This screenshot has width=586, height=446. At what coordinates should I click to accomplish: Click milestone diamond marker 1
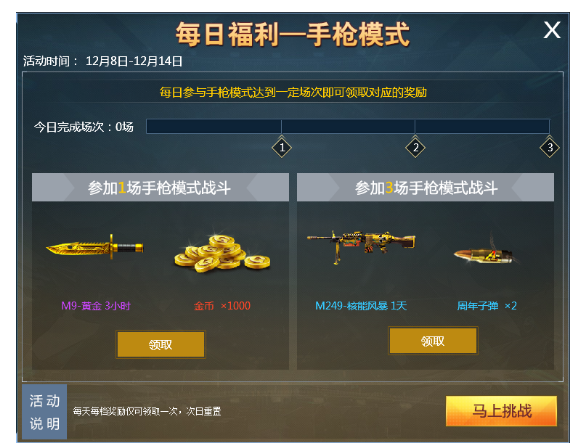[282, 147]
